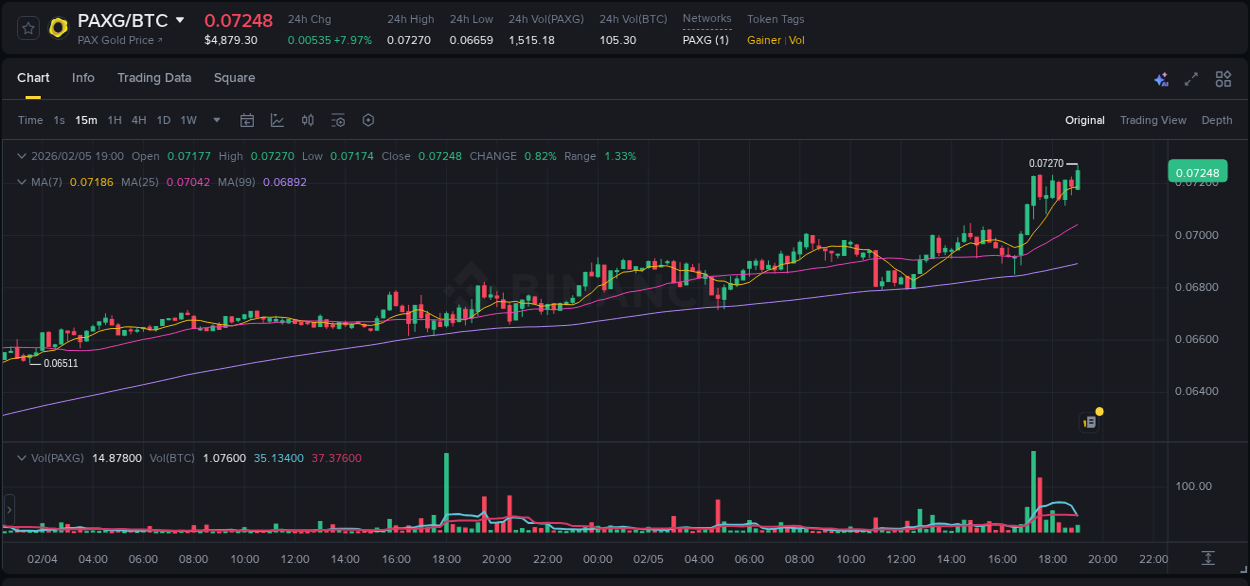Click the PAXG gold token logo
Viewport: 1250px width, 586px height.
point(58,28)
